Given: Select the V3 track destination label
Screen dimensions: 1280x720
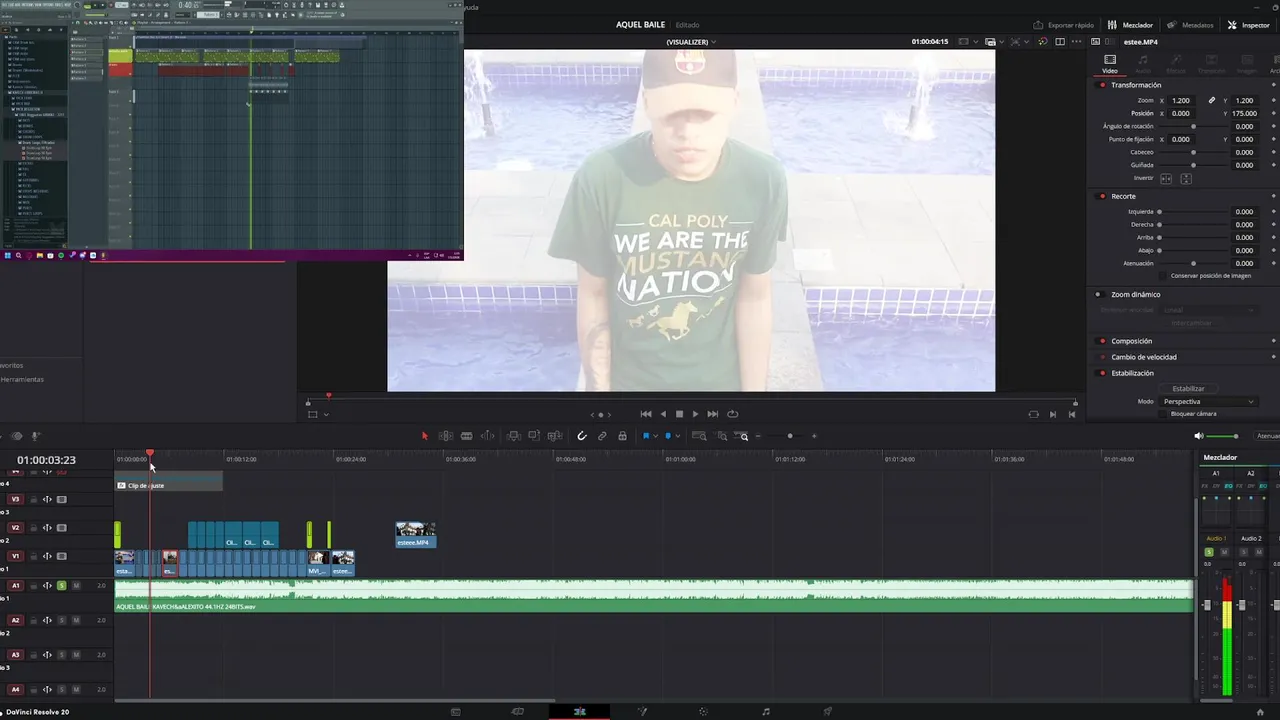Looking at the screenshot, I should click(15, 499).
